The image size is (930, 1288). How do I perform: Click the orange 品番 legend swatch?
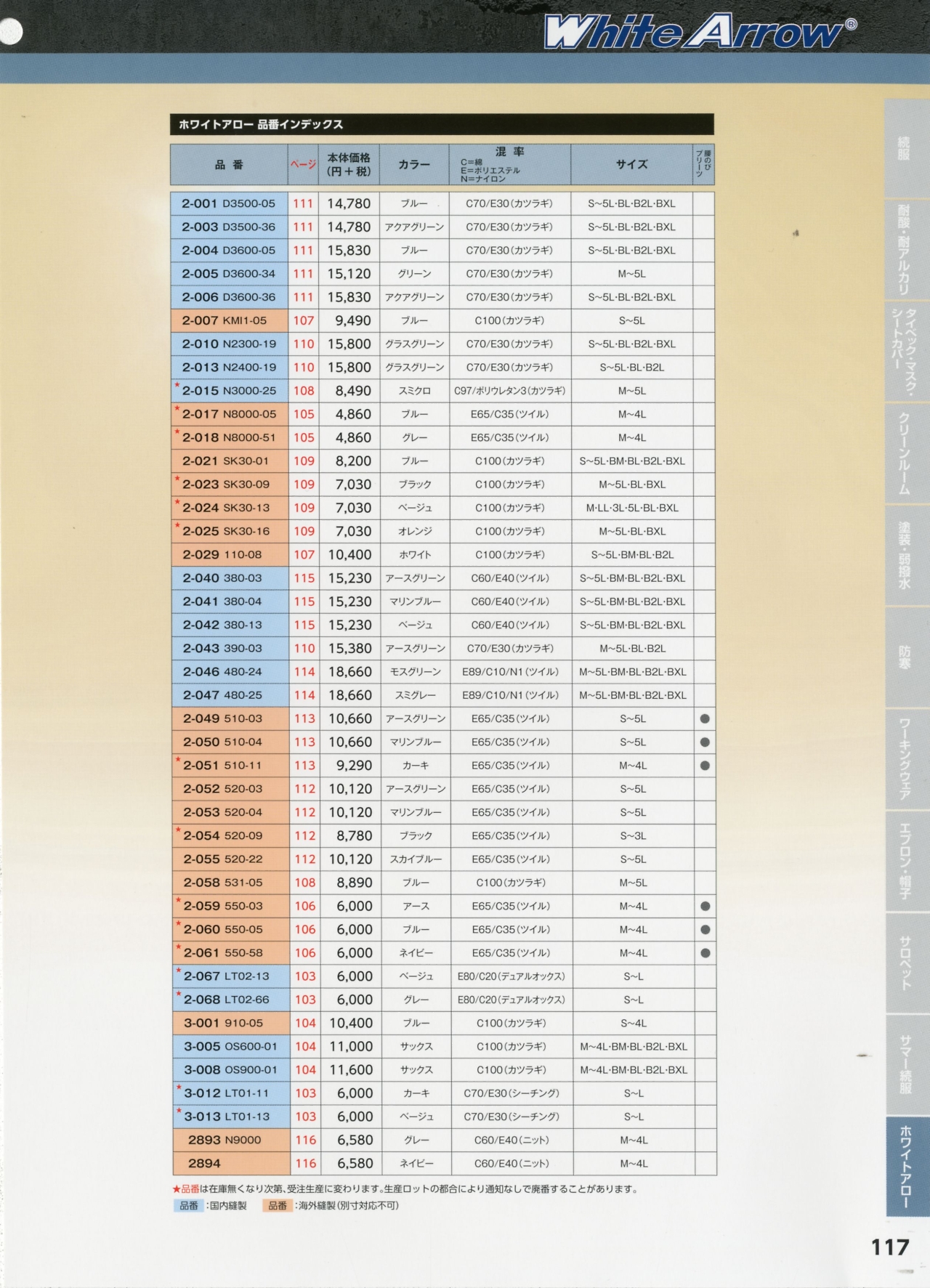click(278, 1205)
